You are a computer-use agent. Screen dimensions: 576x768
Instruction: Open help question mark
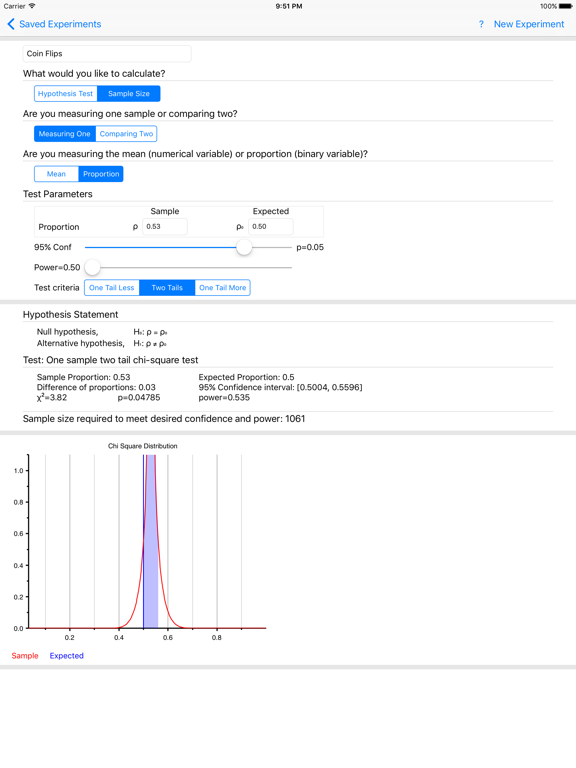pyautogui.click(x=481, y=24)
